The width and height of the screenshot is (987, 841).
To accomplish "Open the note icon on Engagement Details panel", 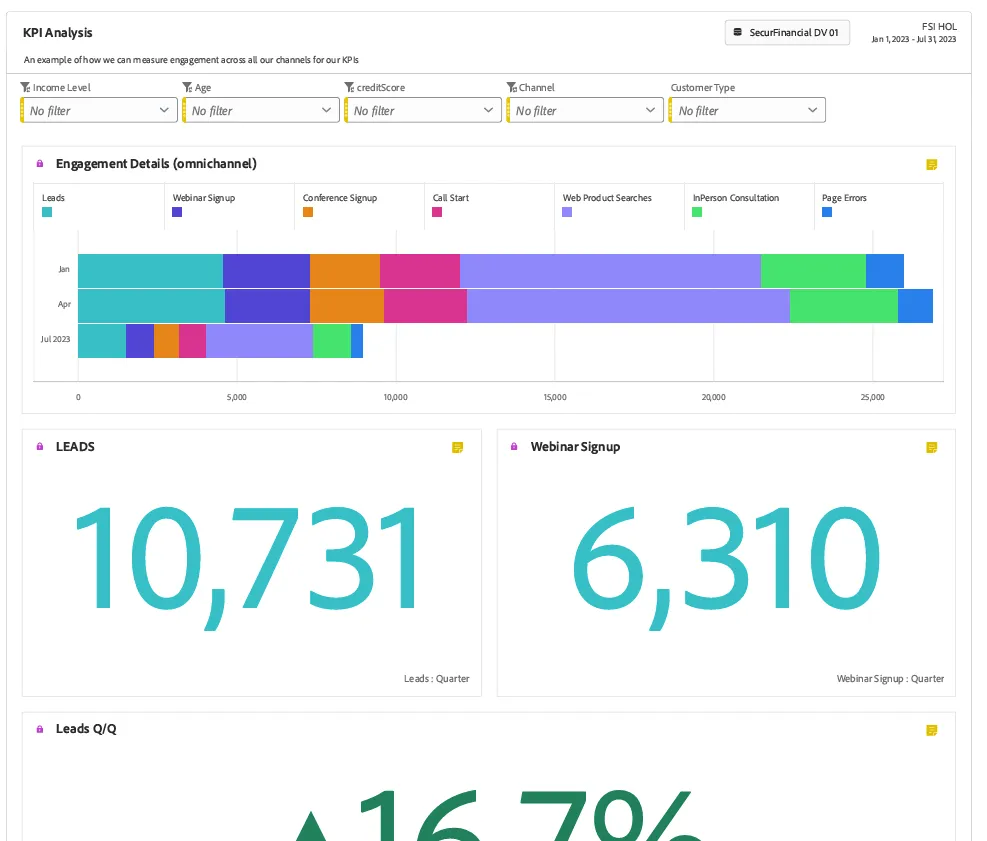I will click(x=932, y=164).
